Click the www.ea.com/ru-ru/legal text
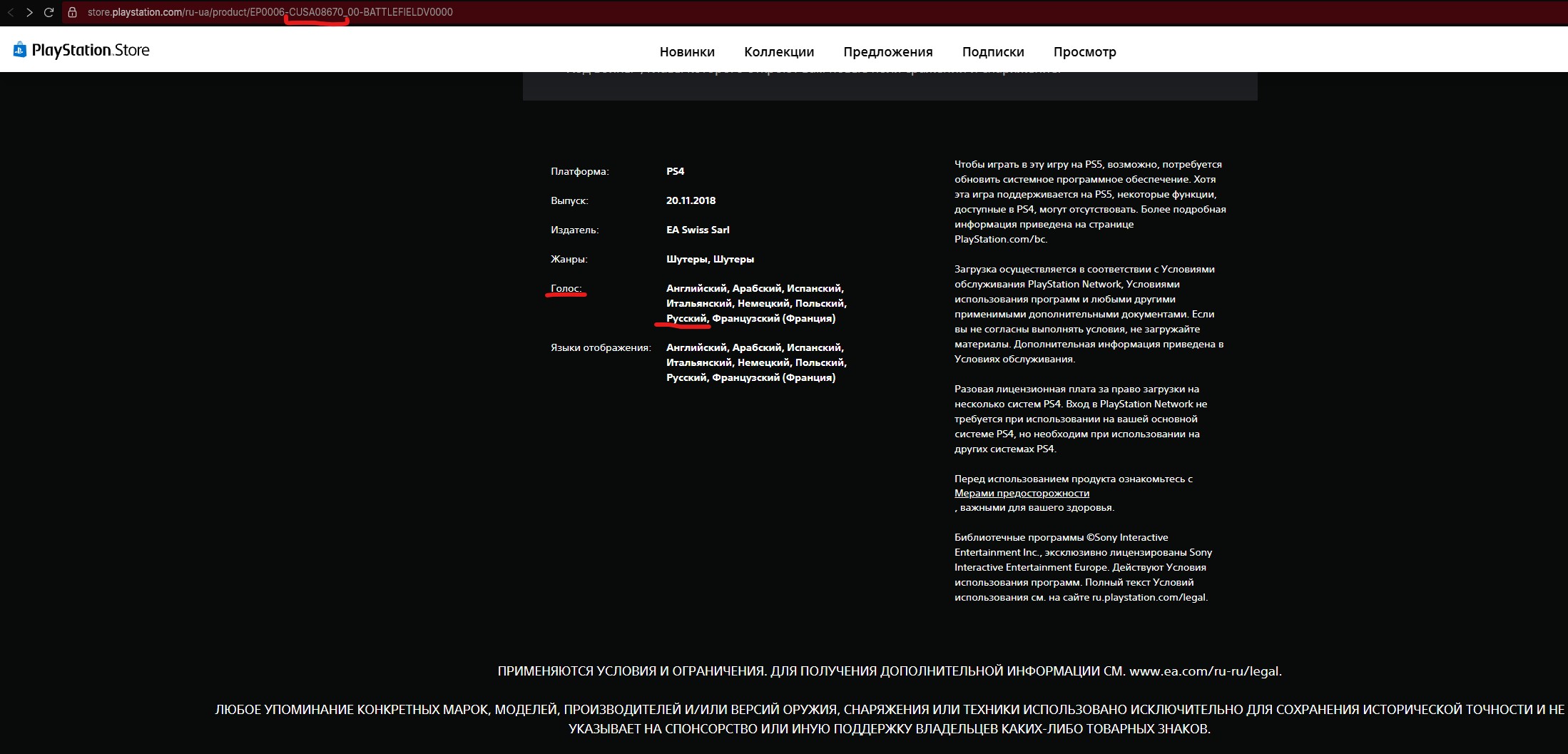This screenshot has width=1568, height=754. point(1204,671)
